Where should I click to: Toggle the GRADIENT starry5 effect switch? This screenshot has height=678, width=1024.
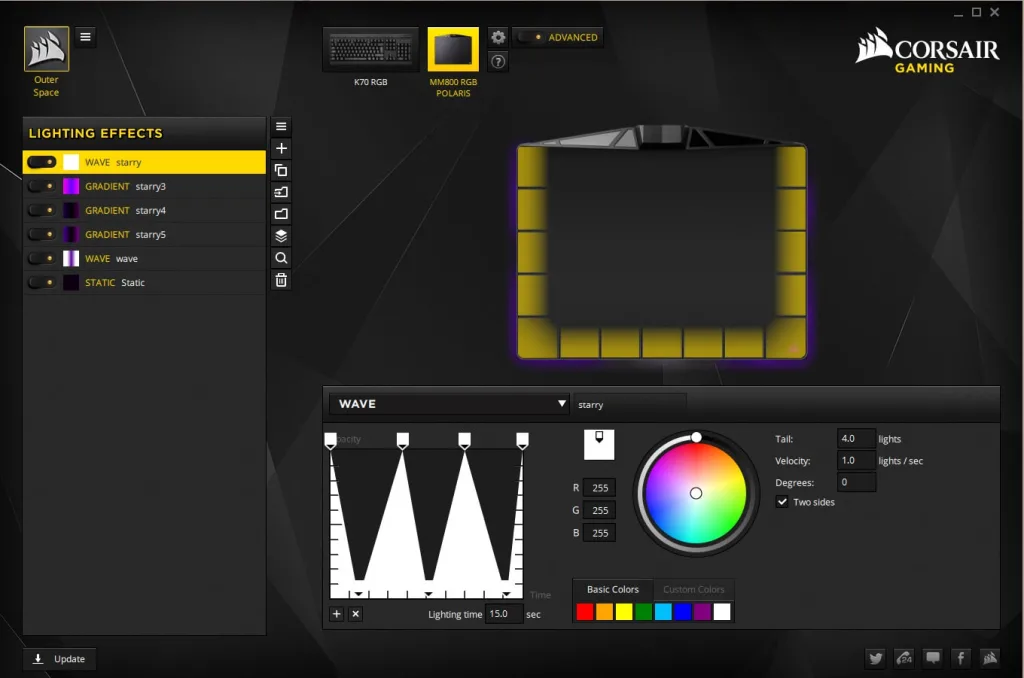(42, 234)
